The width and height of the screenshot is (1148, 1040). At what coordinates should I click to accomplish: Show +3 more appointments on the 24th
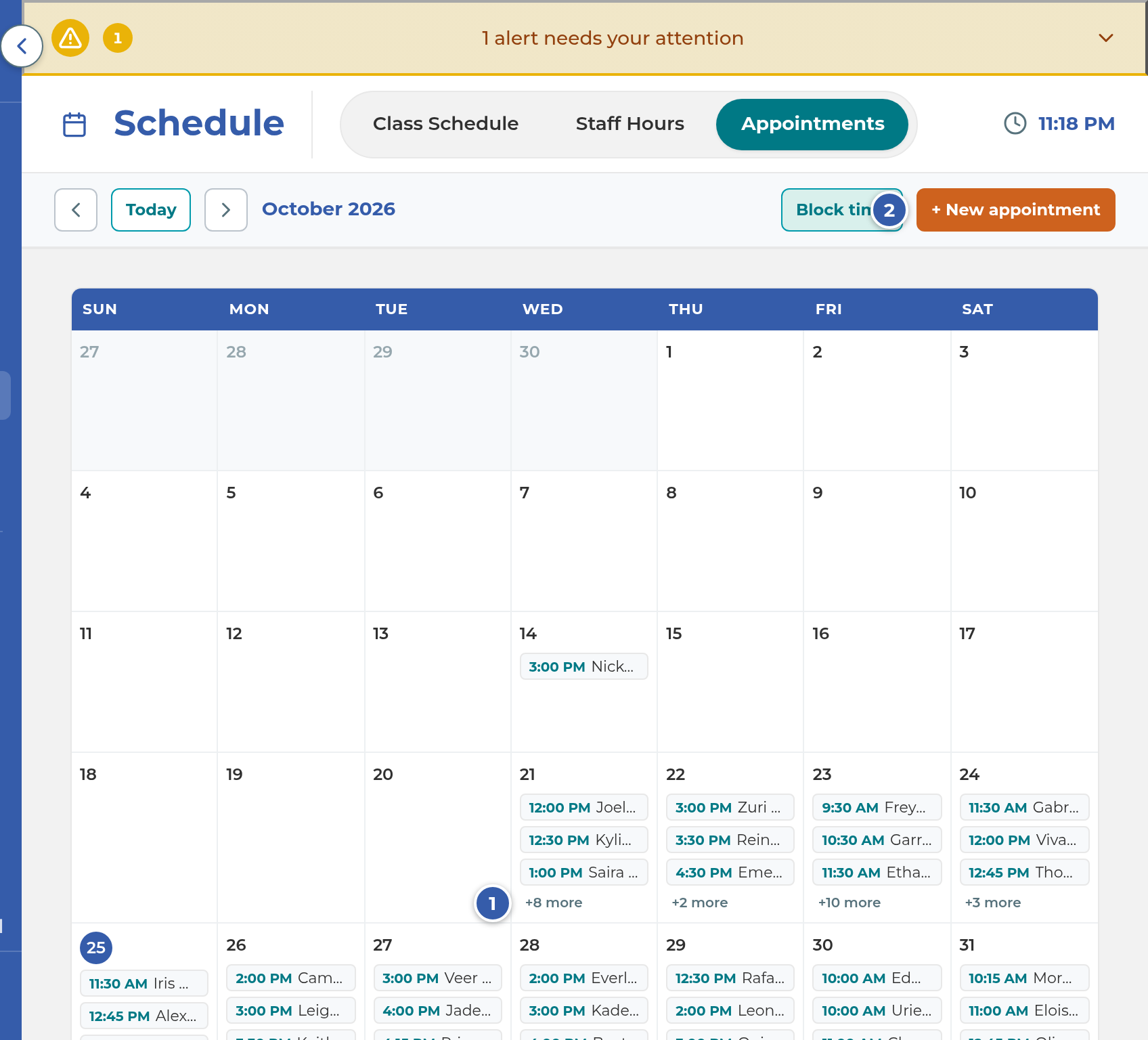[x=993, y=903]
